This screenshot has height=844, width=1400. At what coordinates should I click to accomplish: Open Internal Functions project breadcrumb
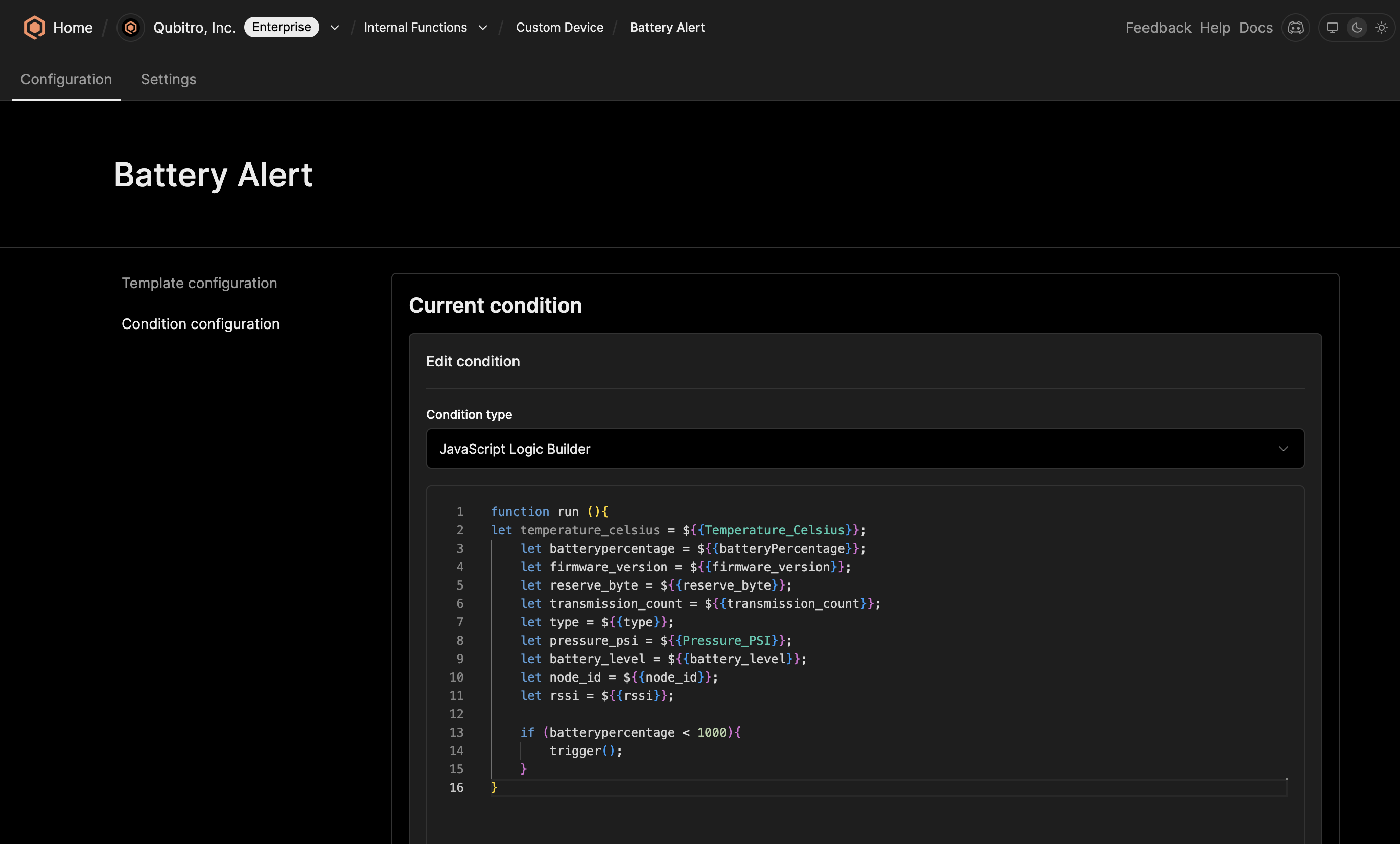415,27
